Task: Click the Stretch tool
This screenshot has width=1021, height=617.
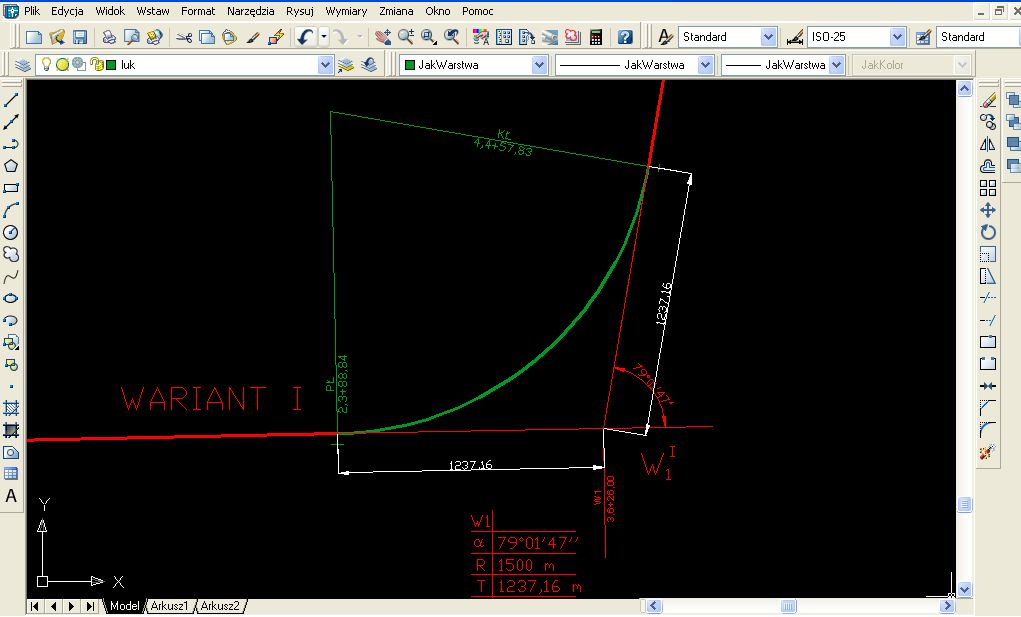Action: tap(988, 277)
